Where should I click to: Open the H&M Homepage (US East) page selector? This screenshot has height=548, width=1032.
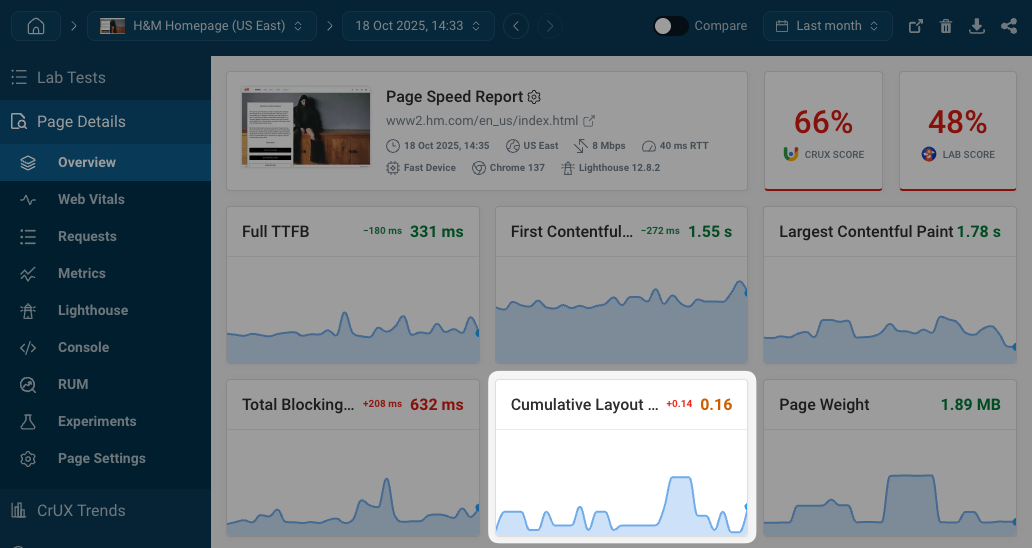pos(201,26)
